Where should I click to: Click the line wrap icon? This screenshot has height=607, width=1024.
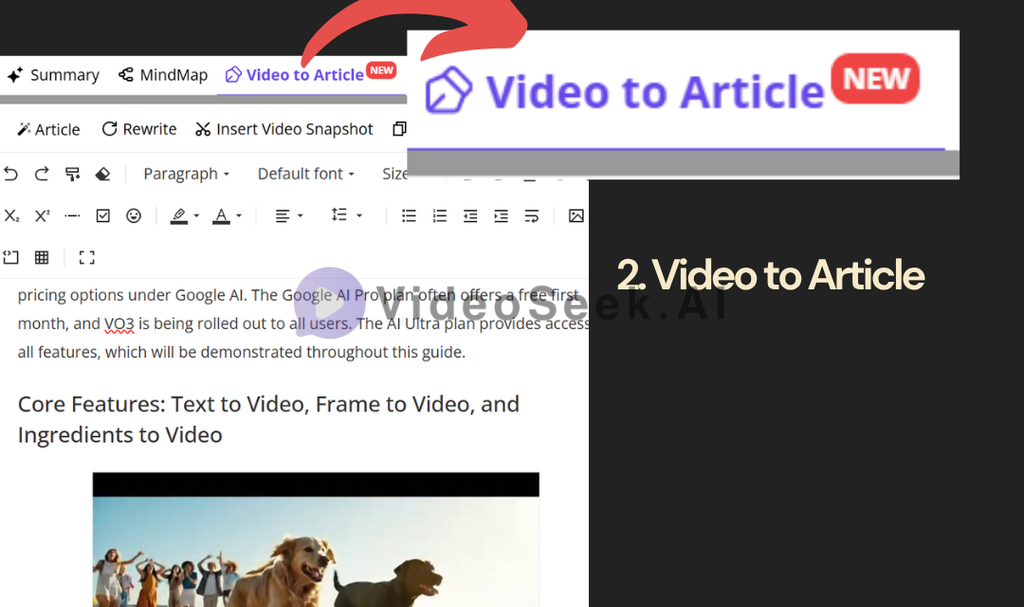click(x=532, y=216)
